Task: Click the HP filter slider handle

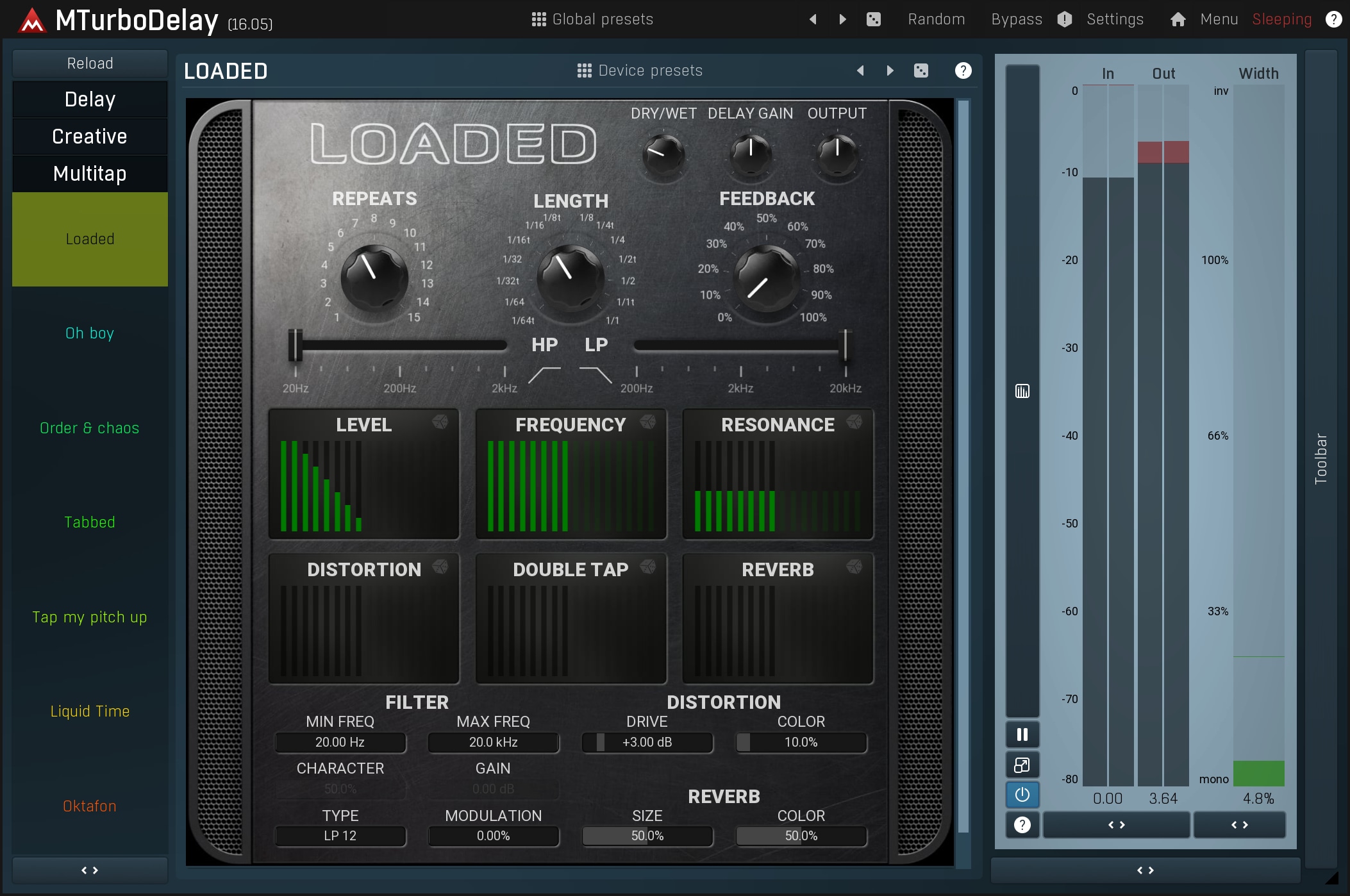Action: [295, 345]
